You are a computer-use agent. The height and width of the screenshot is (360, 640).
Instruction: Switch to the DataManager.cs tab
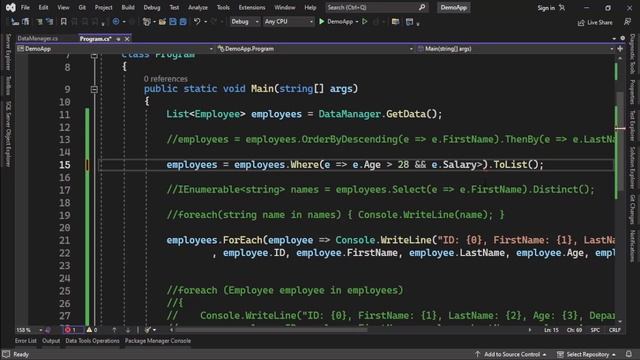point(38,38)
